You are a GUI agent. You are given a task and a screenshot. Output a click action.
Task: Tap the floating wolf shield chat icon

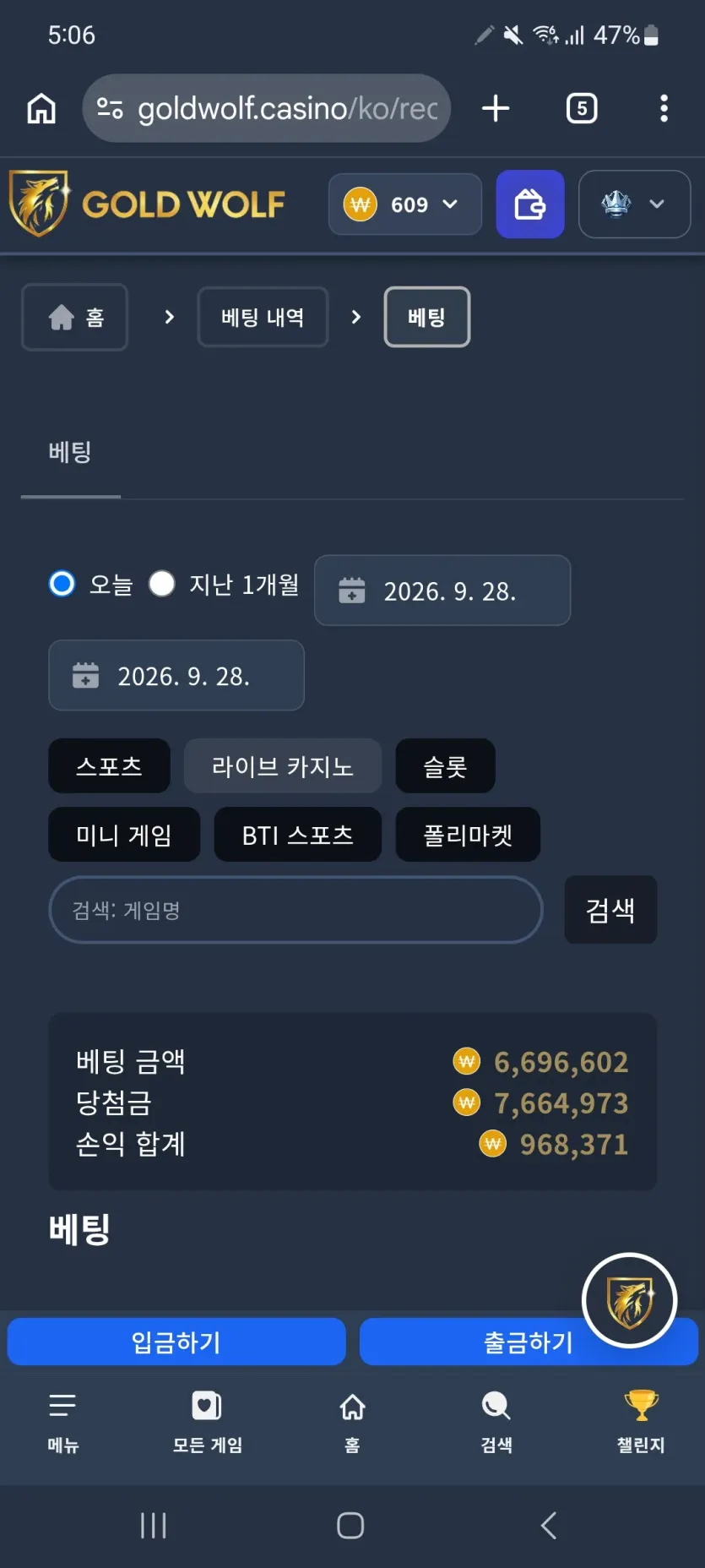pyautogui.click(x=629, y=1300)
